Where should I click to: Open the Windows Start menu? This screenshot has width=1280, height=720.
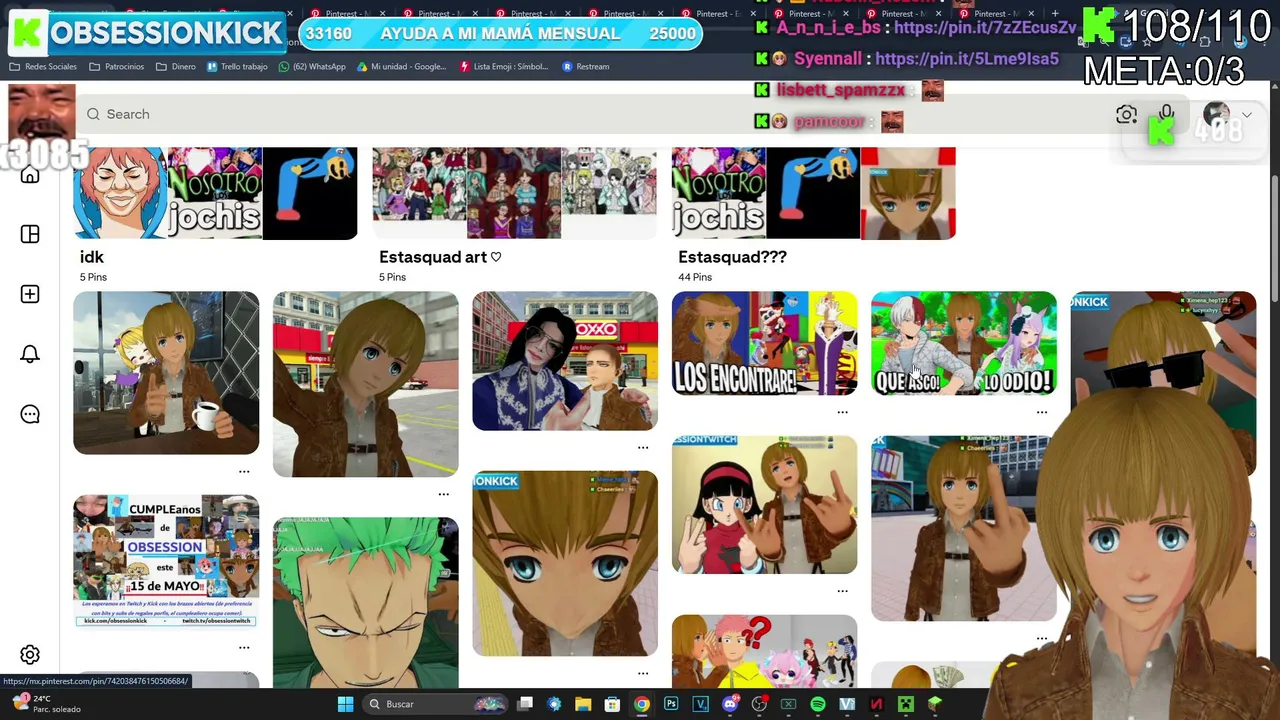point(345,704)
